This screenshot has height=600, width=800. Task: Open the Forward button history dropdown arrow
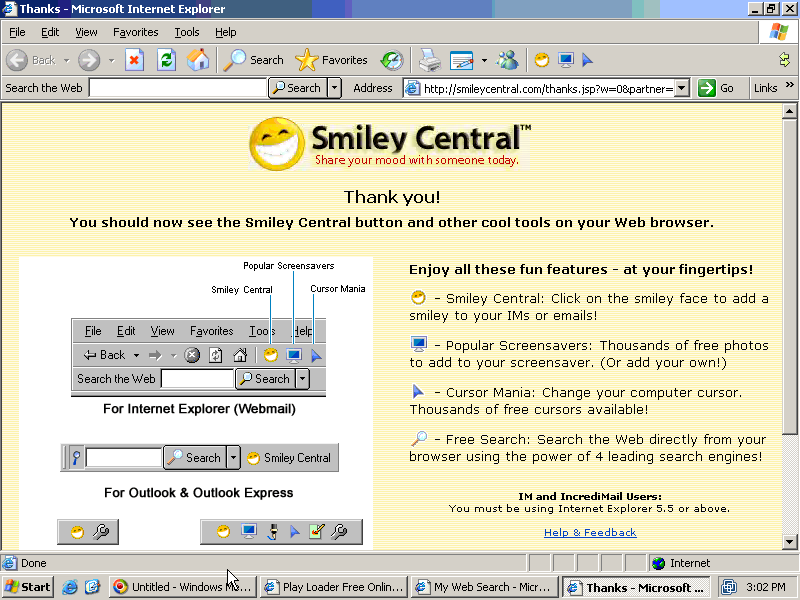coord(111,60)
